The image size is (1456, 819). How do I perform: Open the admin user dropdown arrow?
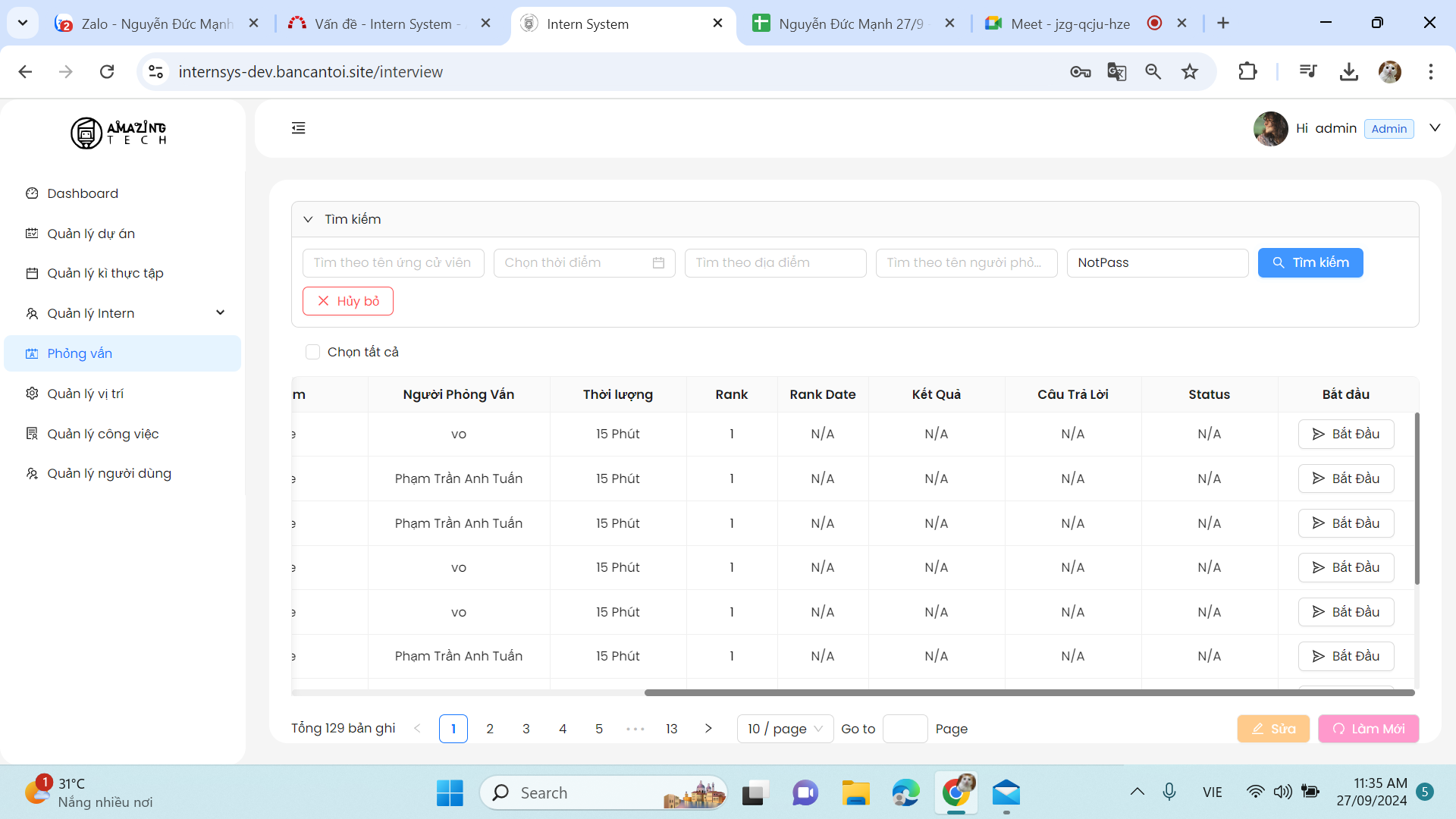1435,128
